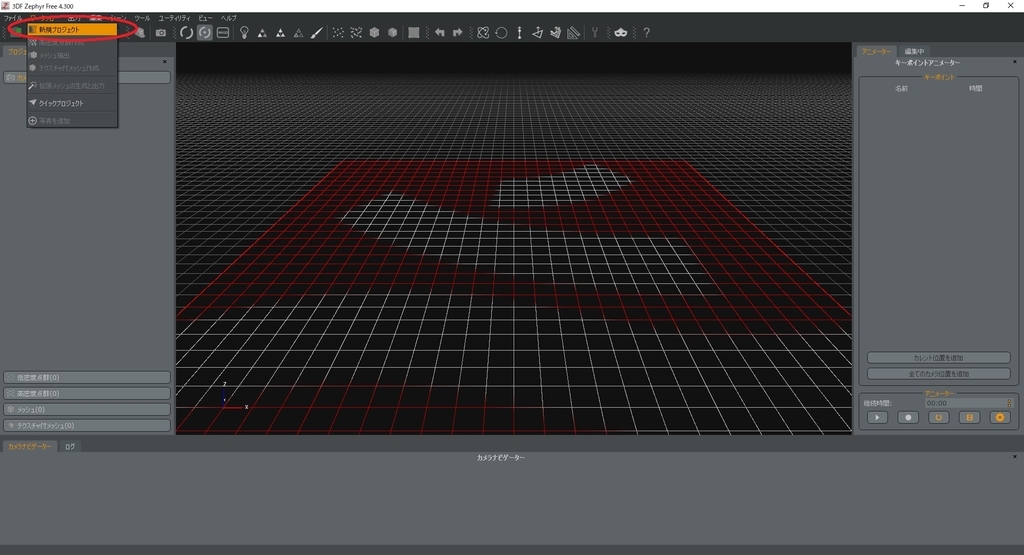This screenshot has width=1024, height=555.
Task: Toggle the light bulb lighting icon
Action: click(244, 33)
